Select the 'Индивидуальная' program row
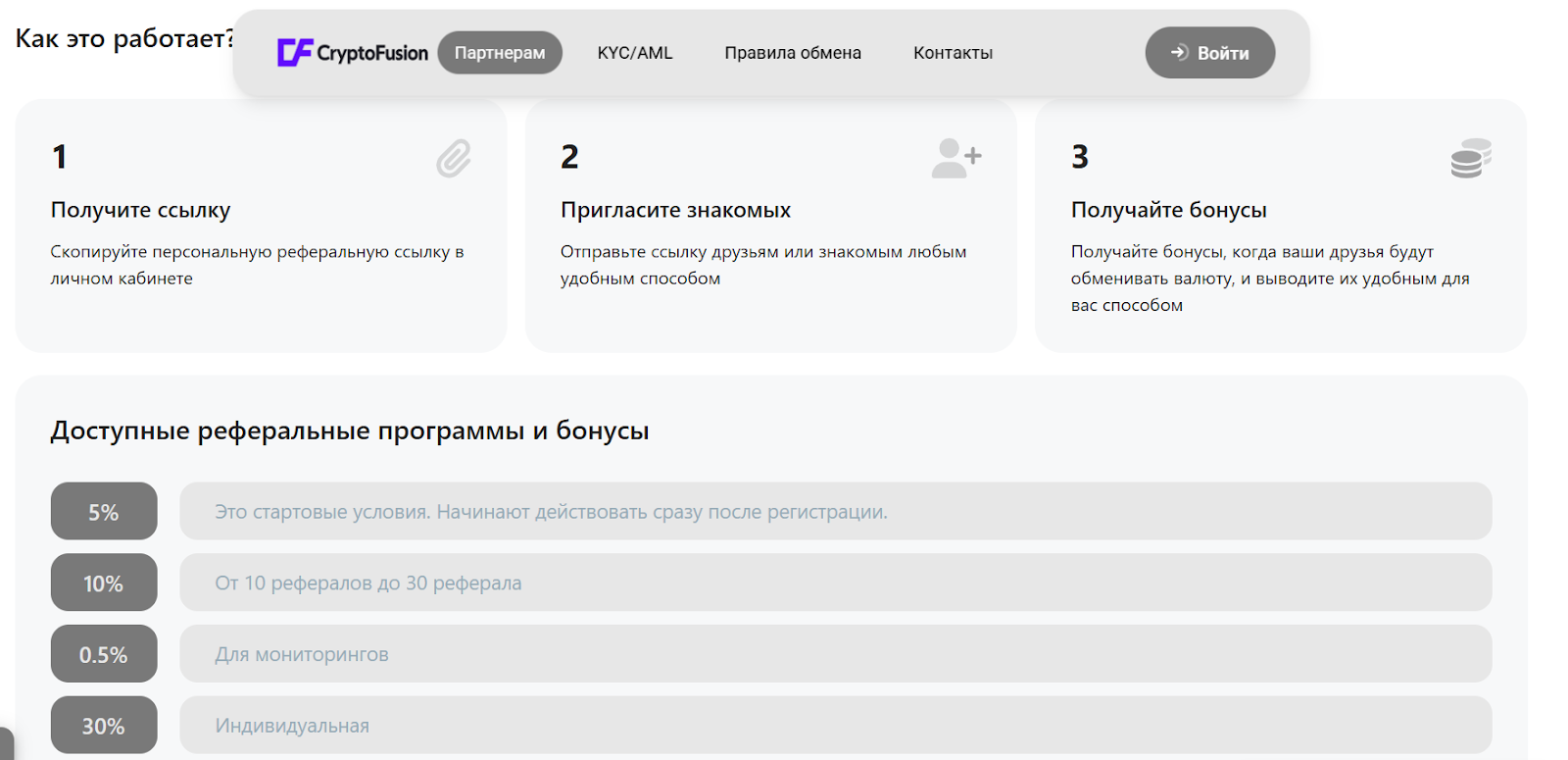1568x760 pixels. tap(835, 726)
